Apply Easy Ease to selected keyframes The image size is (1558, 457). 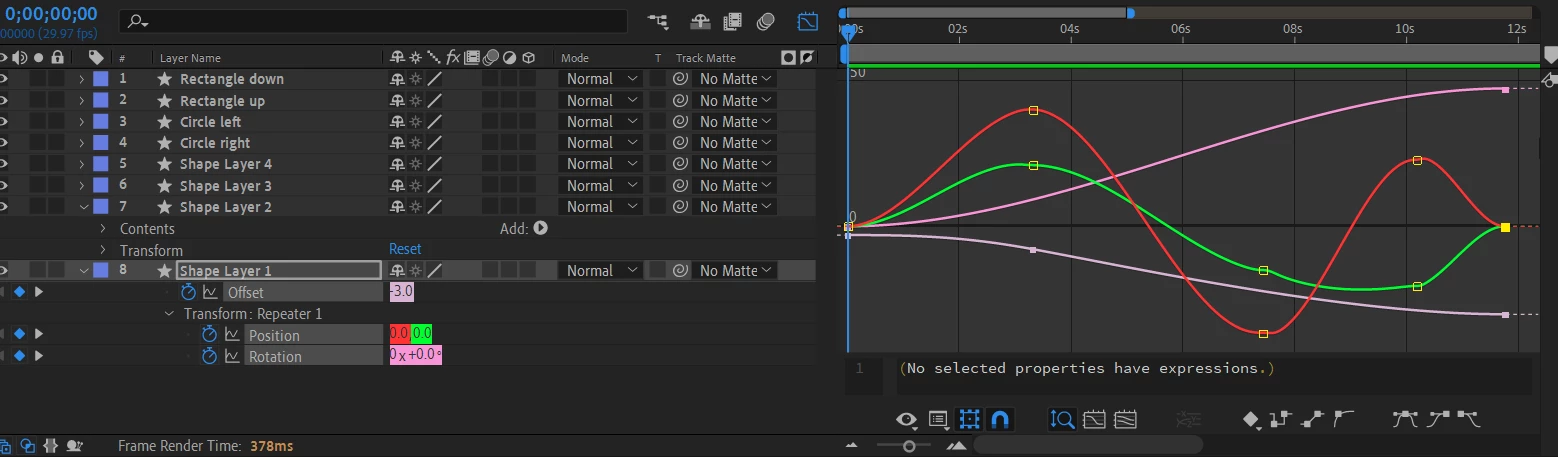pos(1405,420)
